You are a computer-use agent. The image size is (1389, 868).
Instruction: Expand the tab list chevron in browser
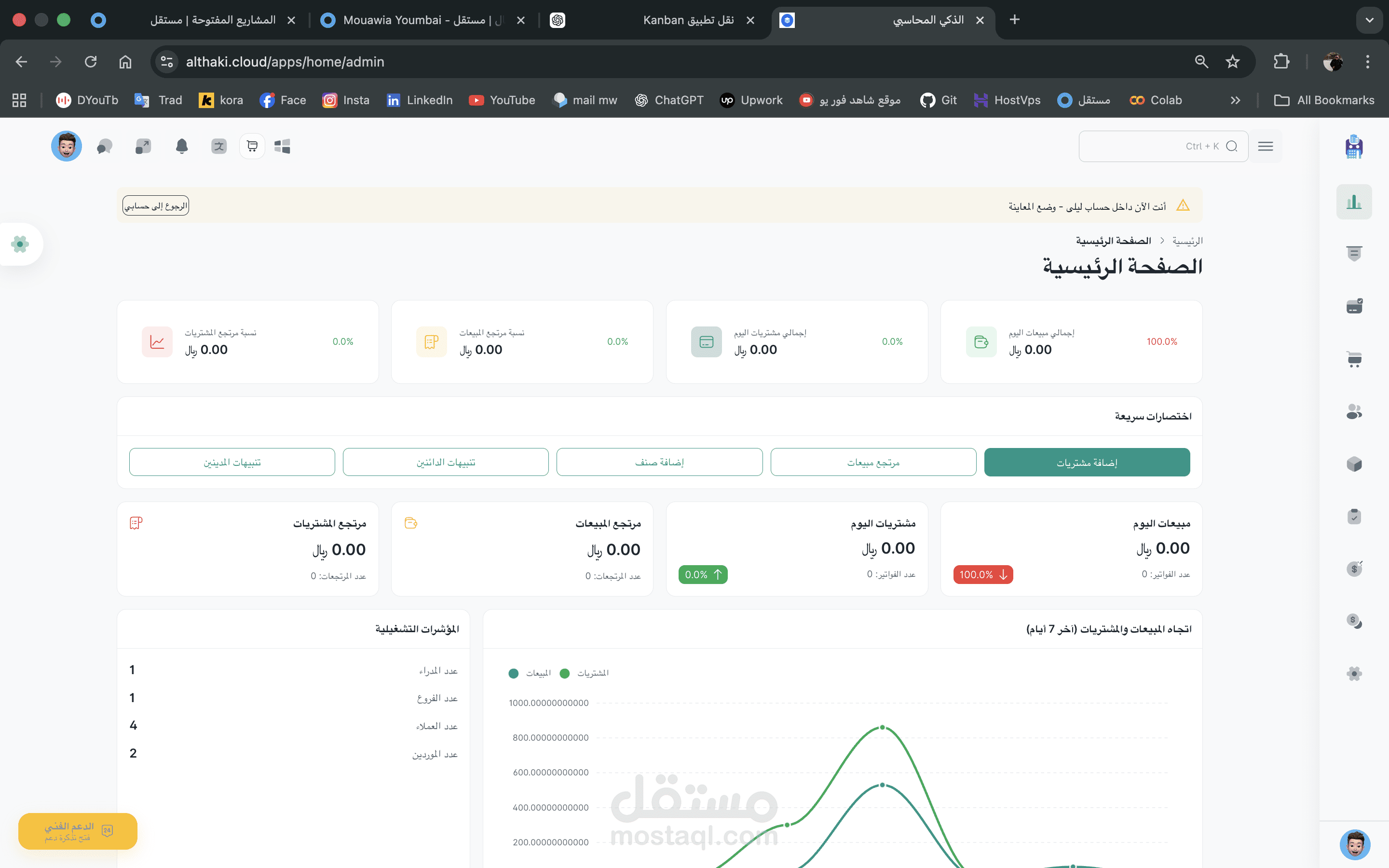[x=1369, y=20]
